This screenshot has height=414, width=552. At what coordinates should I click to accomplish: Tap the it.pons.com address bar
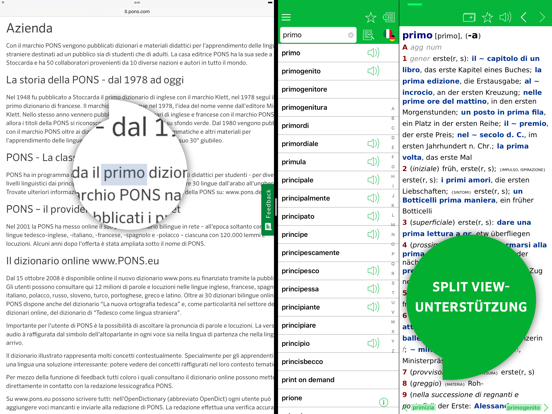coord(137,11)
